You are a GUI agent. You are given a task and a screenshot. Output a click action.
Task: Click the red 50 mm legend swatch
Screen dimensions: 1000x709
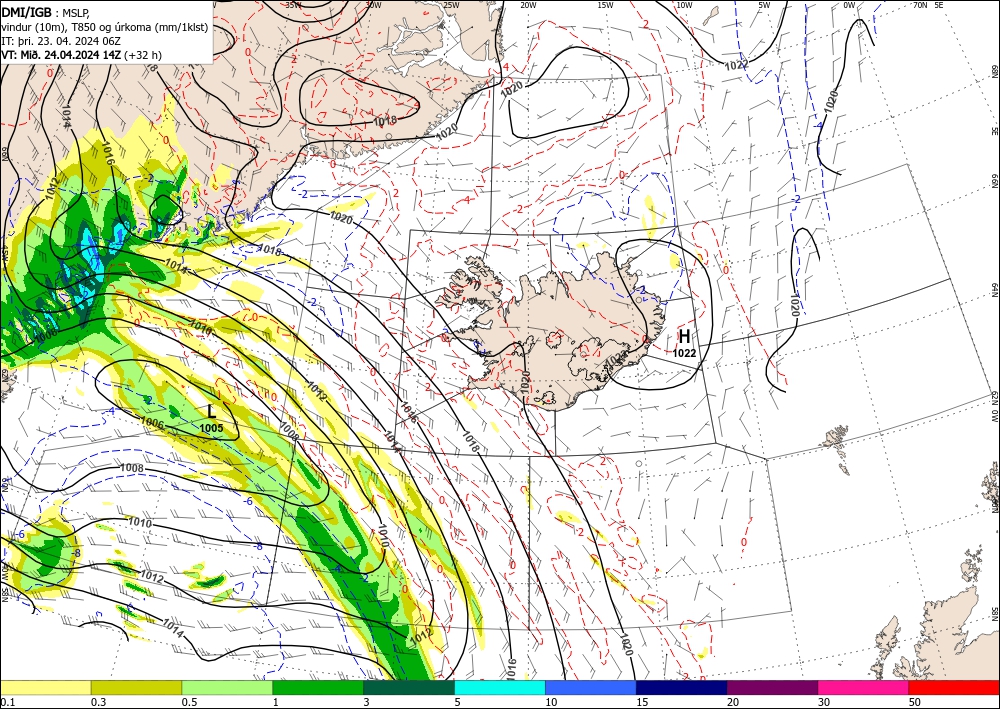[x=954, y=687]
